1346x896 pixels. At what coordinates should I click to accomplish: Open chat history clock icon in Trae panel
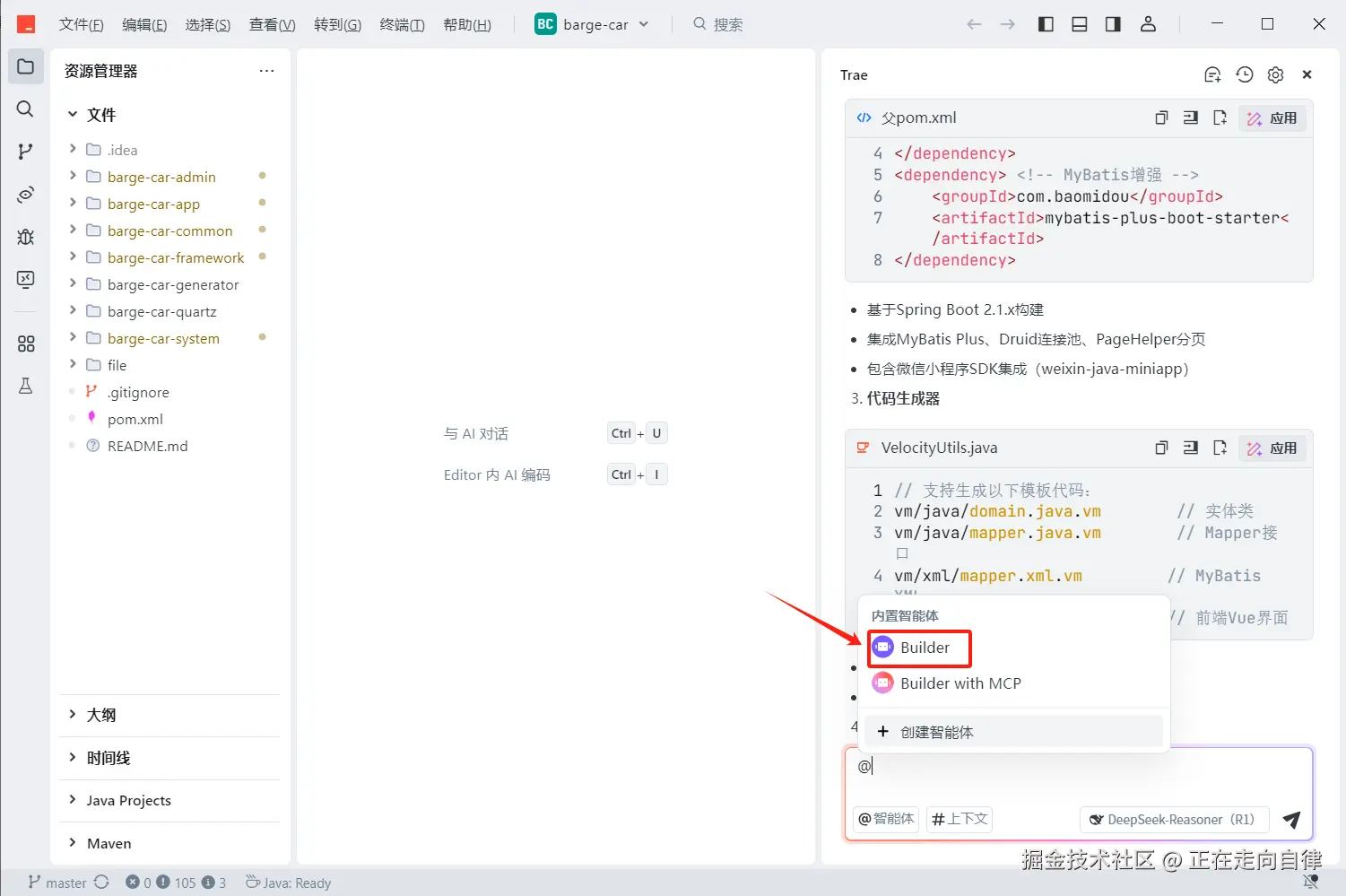1244,75
